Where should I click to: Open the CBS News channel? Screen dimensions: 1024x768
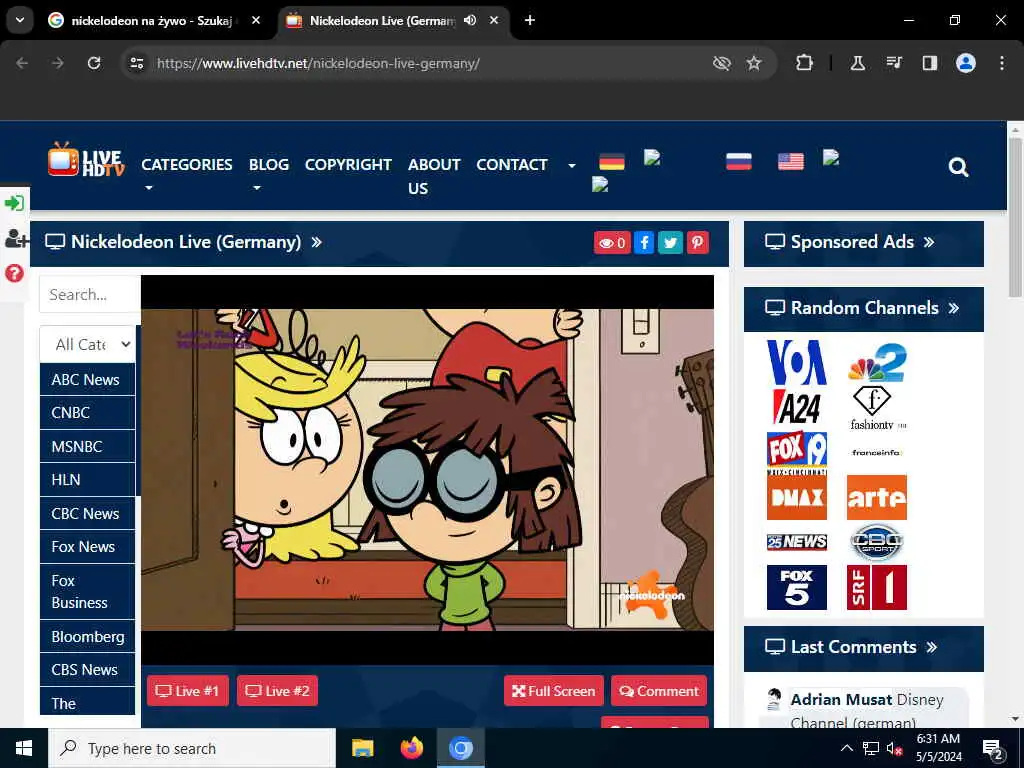pos(88,669)
